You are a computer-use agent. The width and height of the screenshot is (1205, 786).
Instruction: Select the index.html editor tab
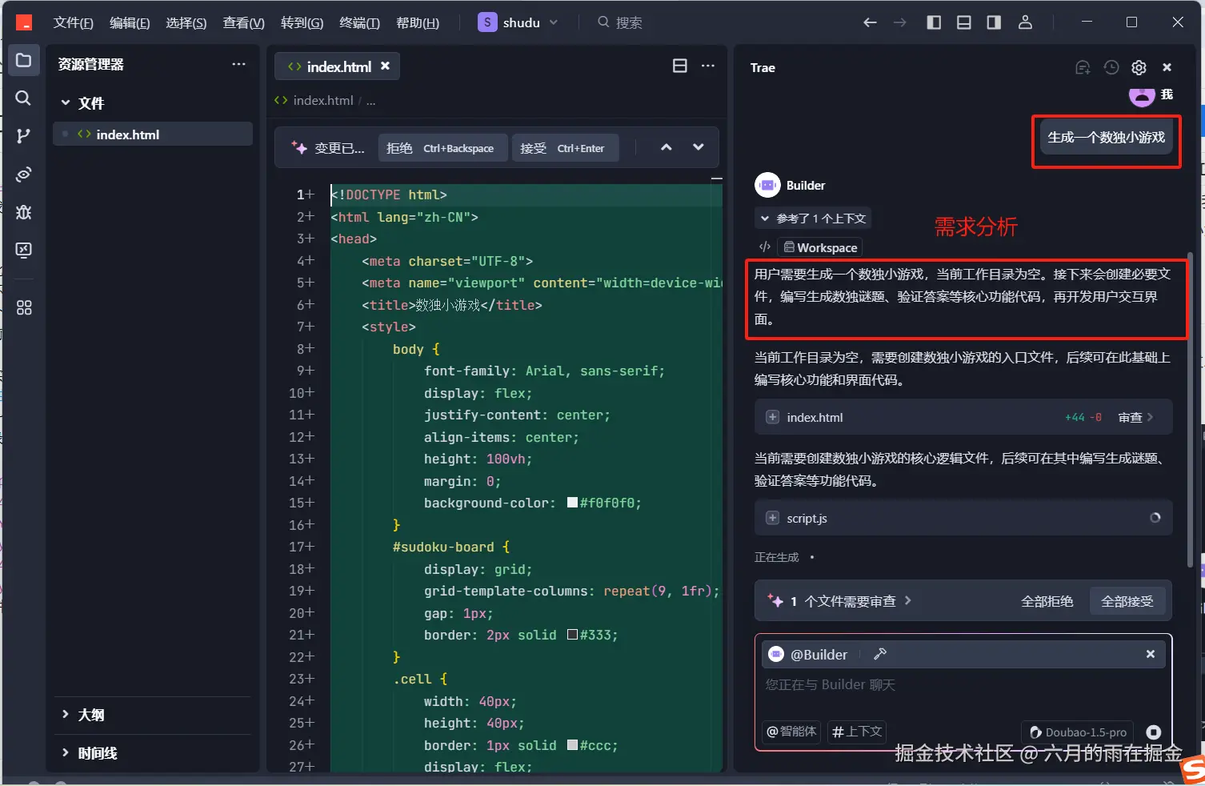pyautogui.click(x=337, y=66)
